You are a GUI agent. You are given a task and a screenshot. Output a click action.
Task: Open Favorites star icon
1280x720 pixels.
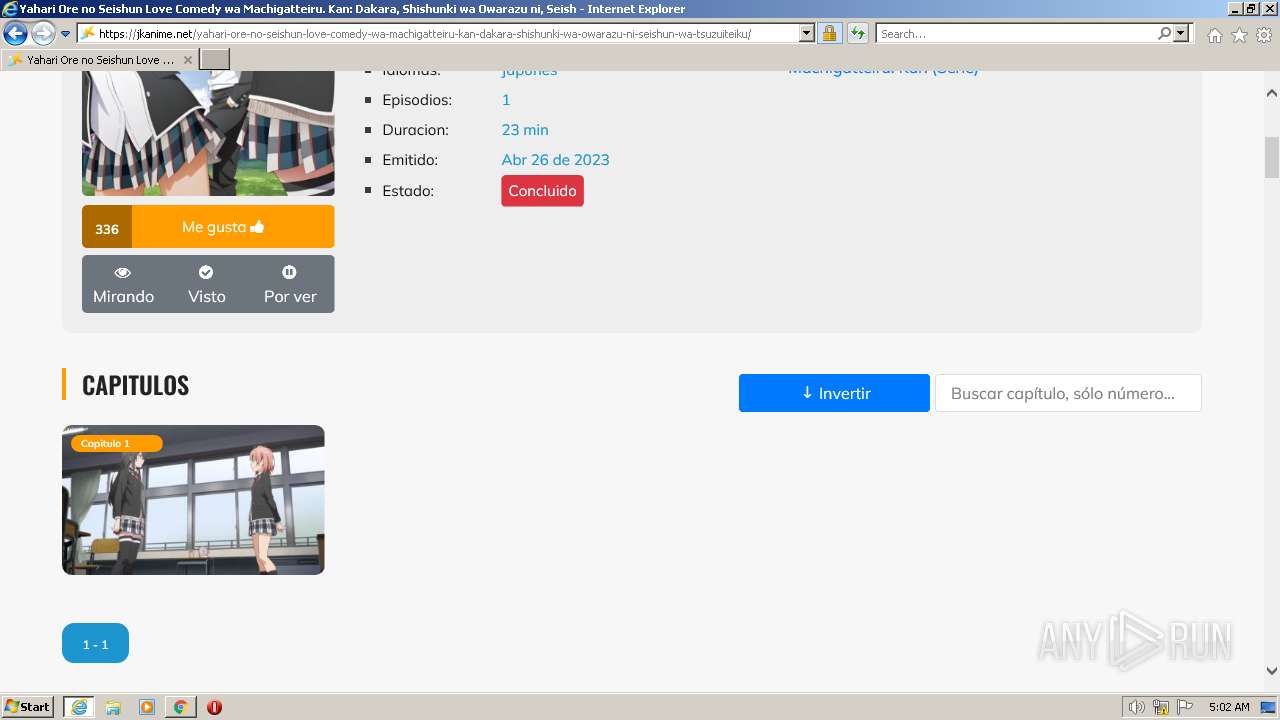pos(1239,35)
